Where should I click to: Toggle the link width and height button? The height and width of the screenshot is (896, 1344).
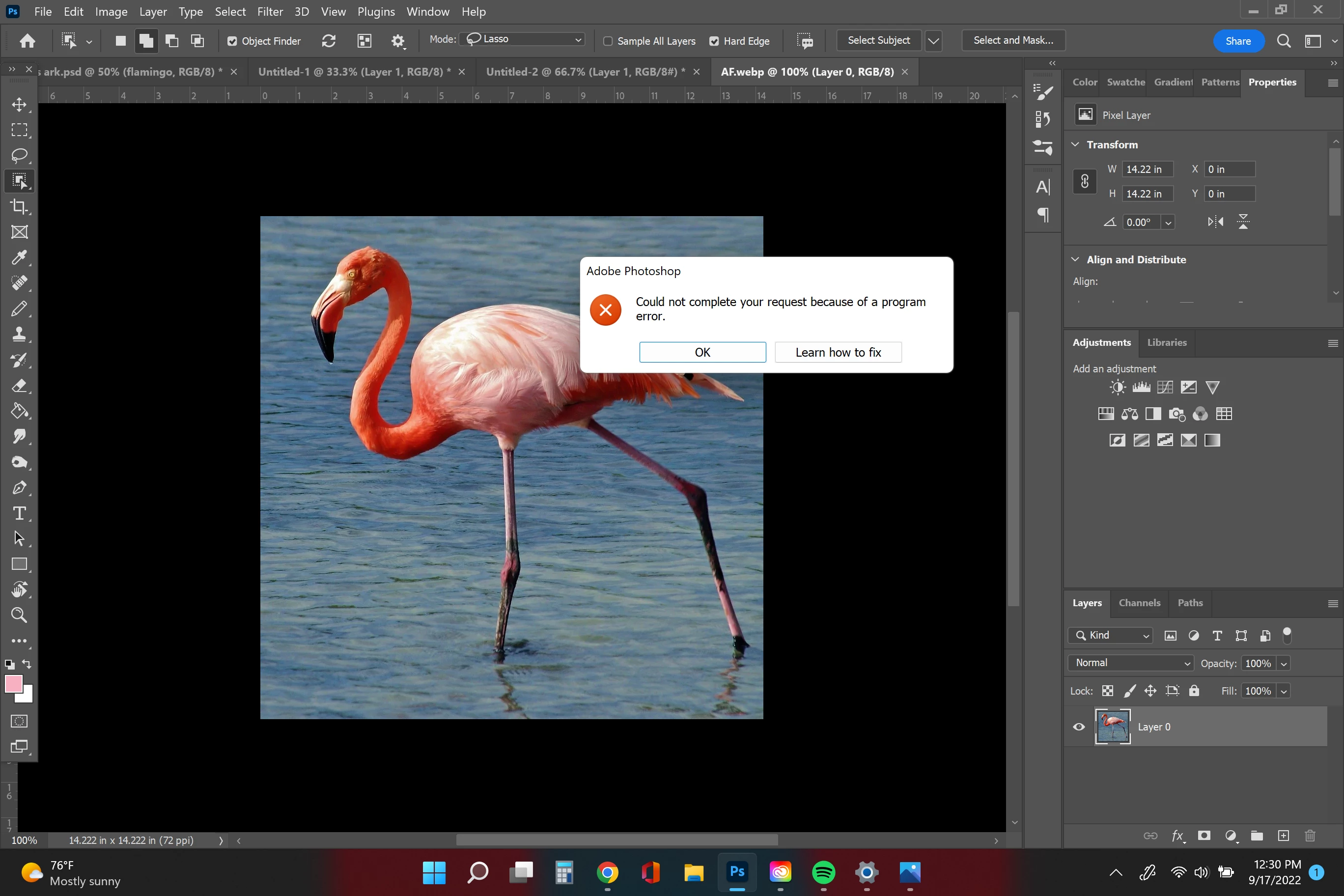1085,182
